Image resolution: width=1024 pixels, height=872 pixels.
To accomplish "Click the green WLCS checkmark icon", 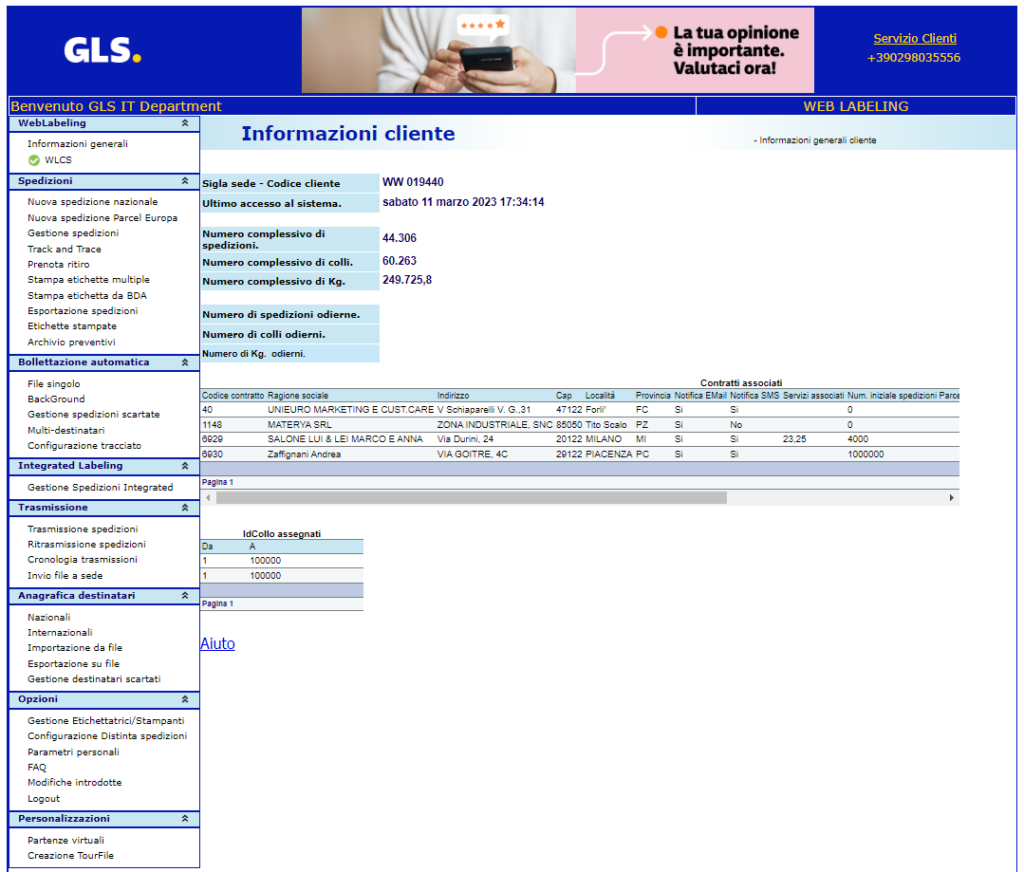I will (34, 160).
